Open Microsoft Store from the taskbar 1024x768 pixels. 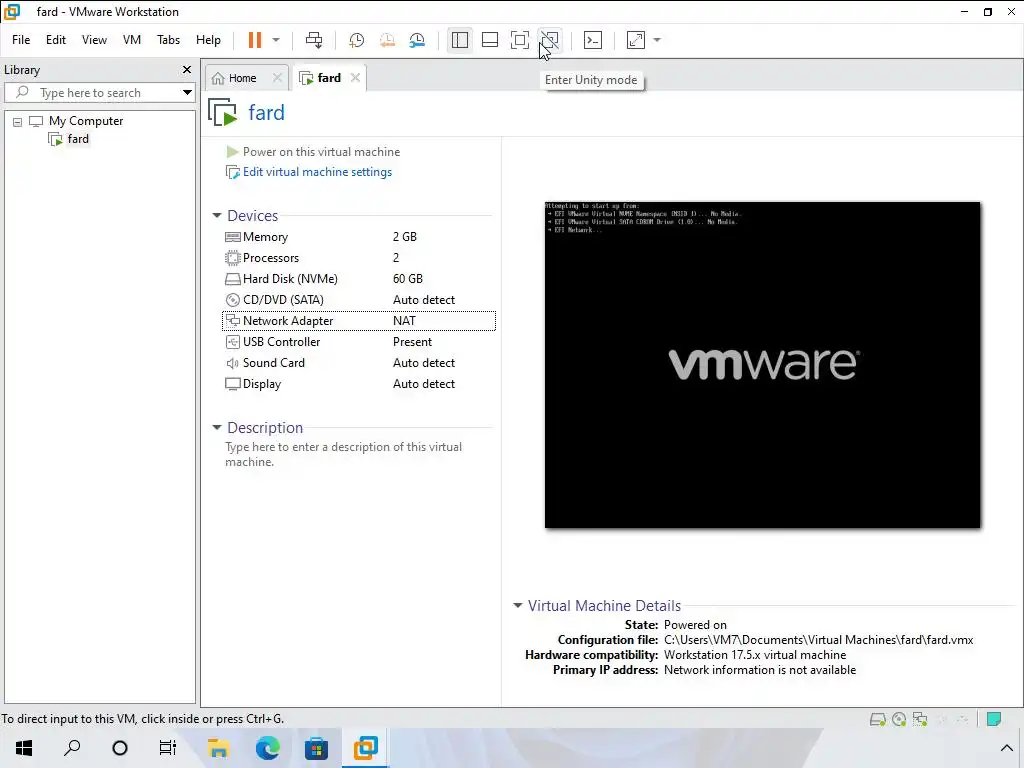coord(316,748)
